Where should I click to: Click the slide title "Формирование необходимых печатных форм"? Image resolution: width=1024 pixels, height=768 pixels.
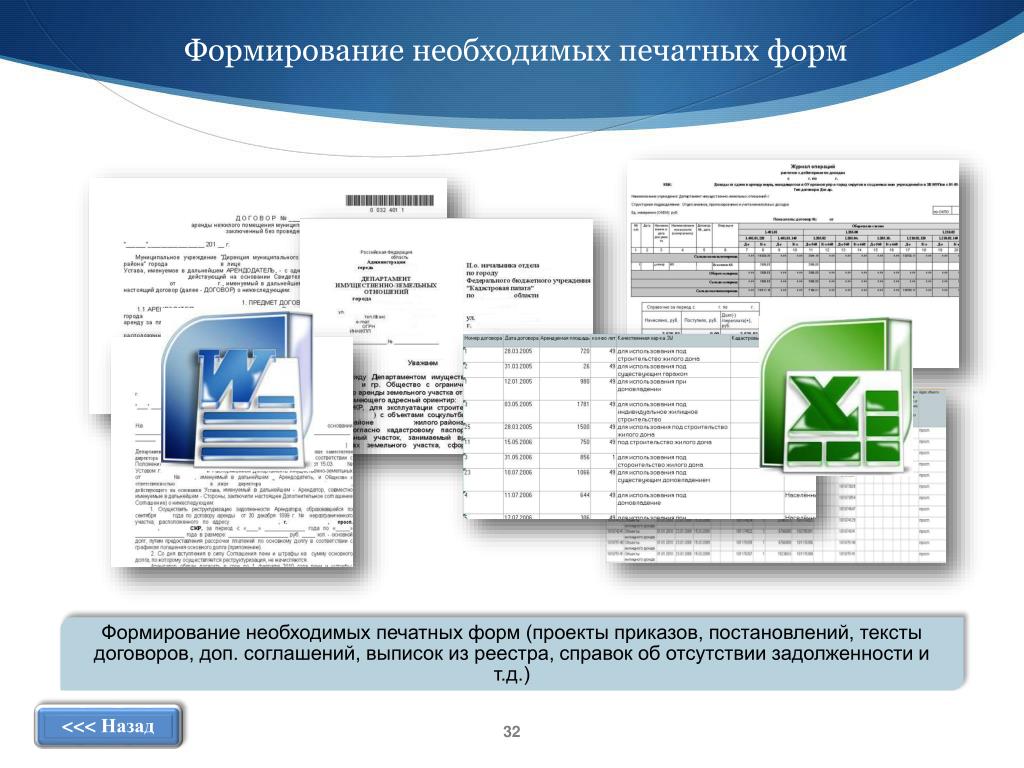pos(515,51)
